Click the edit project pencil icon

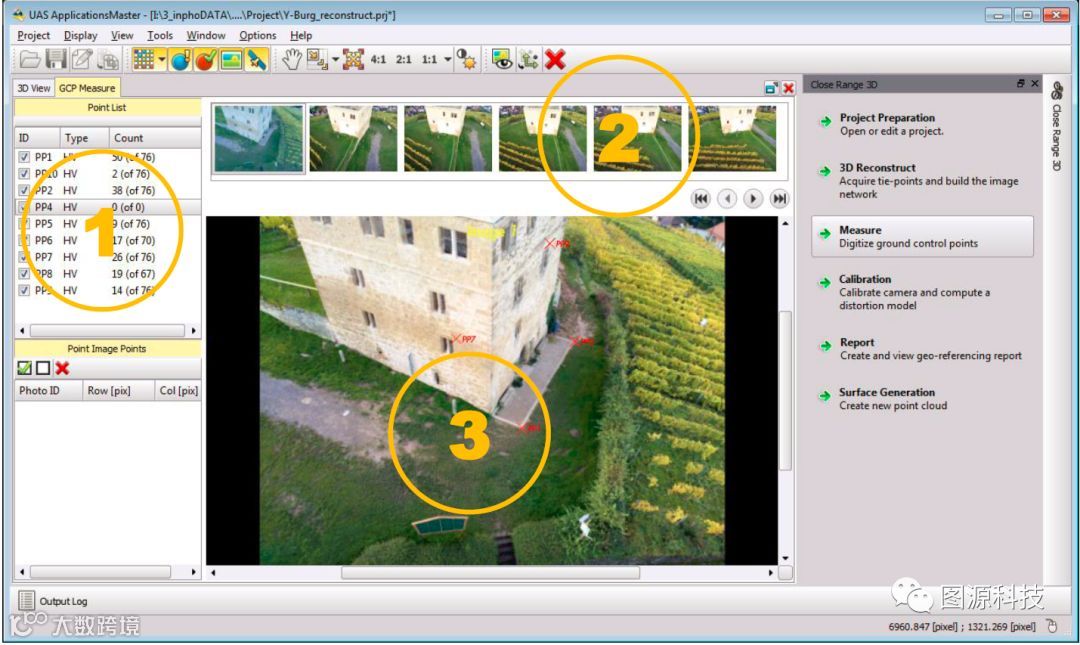pos(82,60)
